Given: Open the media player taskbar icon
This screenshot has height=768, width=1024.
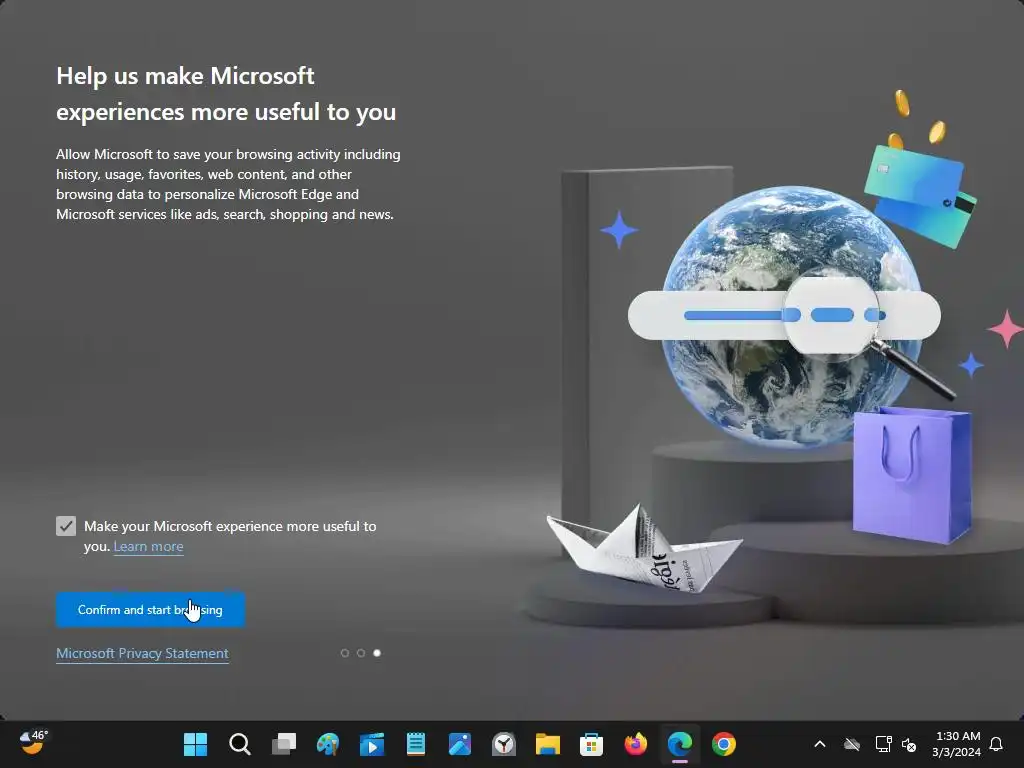Looking at the screenshot, I should coord(372,744).
